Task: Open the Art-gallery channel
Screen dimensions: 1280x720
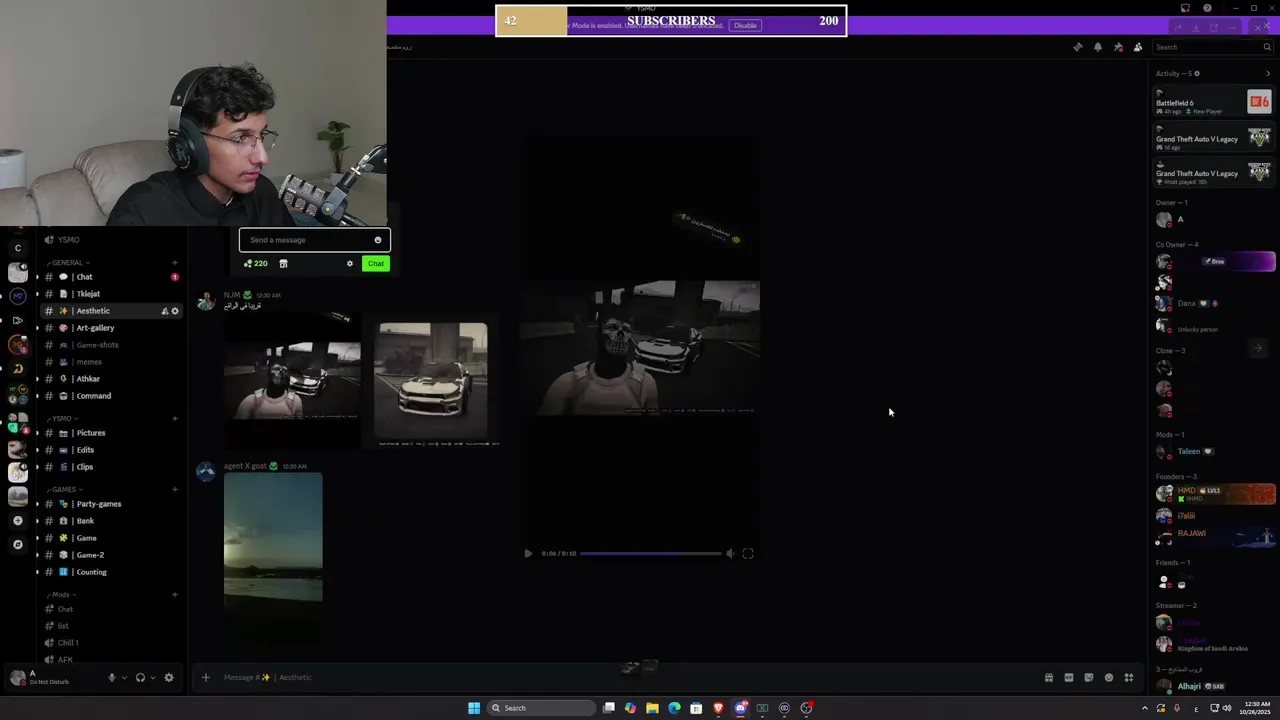Action: click(x=110, y=328)
